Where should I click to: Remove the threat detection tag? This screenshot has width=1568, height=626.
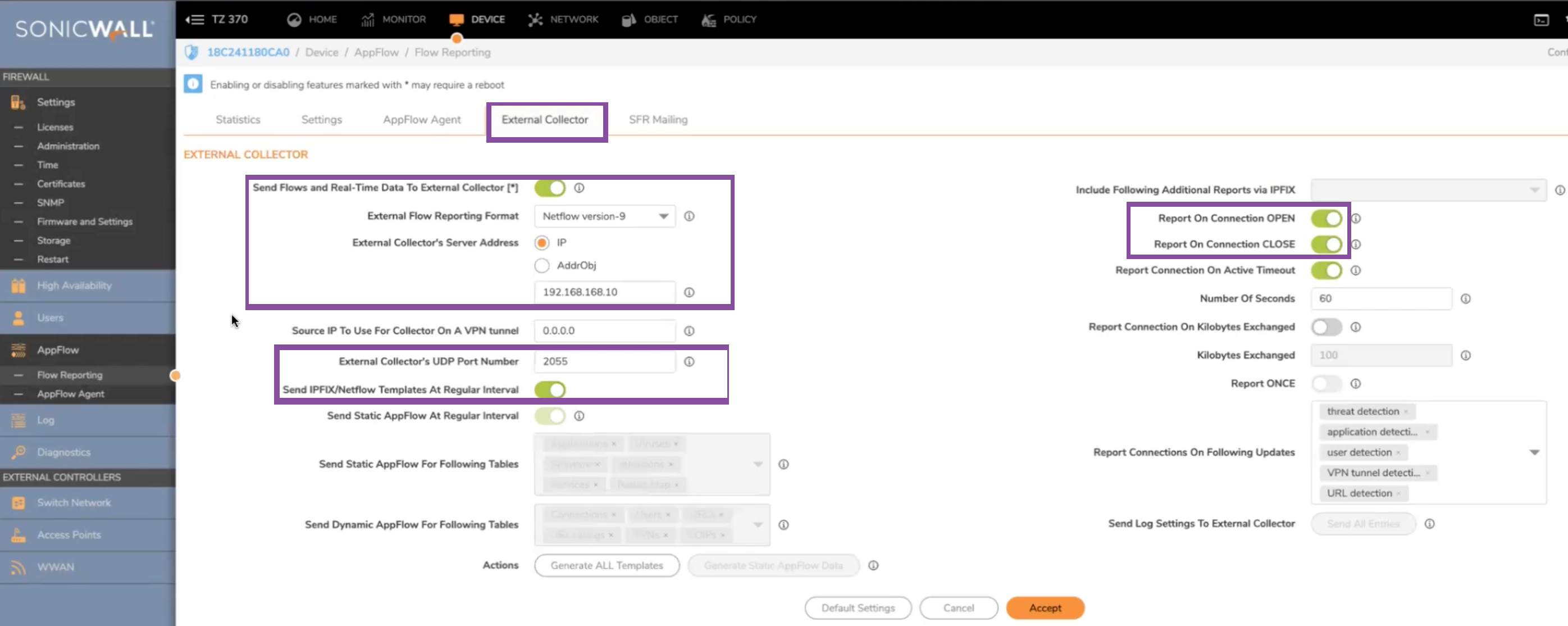1406,412
